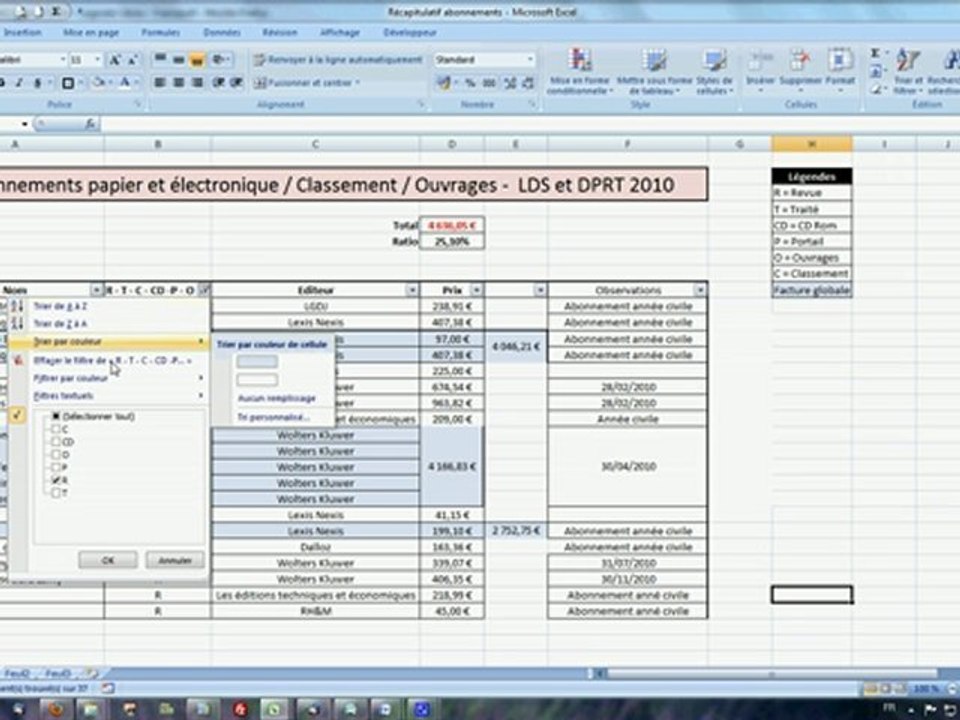Viewport: 960px width, 720px height.
Task: Click the font color A icon
Action: [125, 83]
